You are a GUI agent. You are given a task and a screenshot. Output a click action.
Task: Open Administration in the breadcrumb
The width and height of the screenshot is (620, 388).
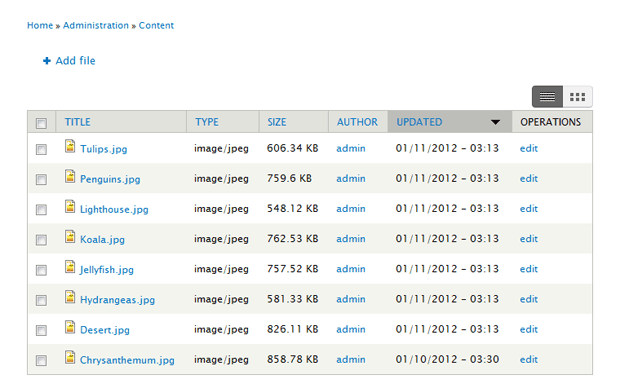pos(96,25)
